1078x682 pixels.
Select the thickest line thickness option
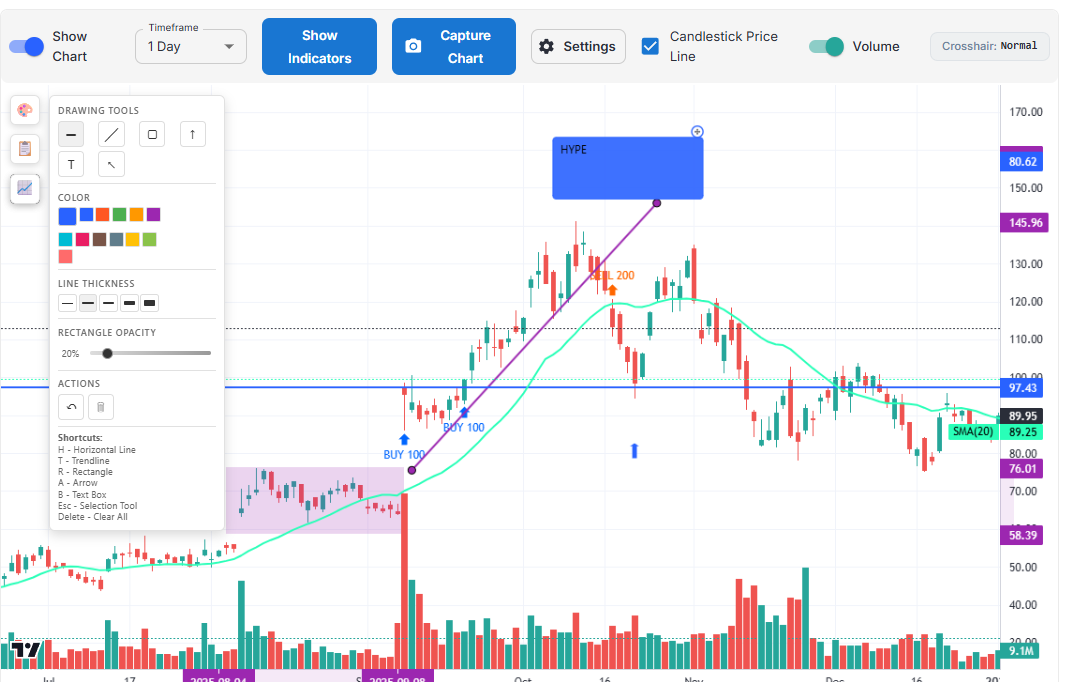[150, 303]
